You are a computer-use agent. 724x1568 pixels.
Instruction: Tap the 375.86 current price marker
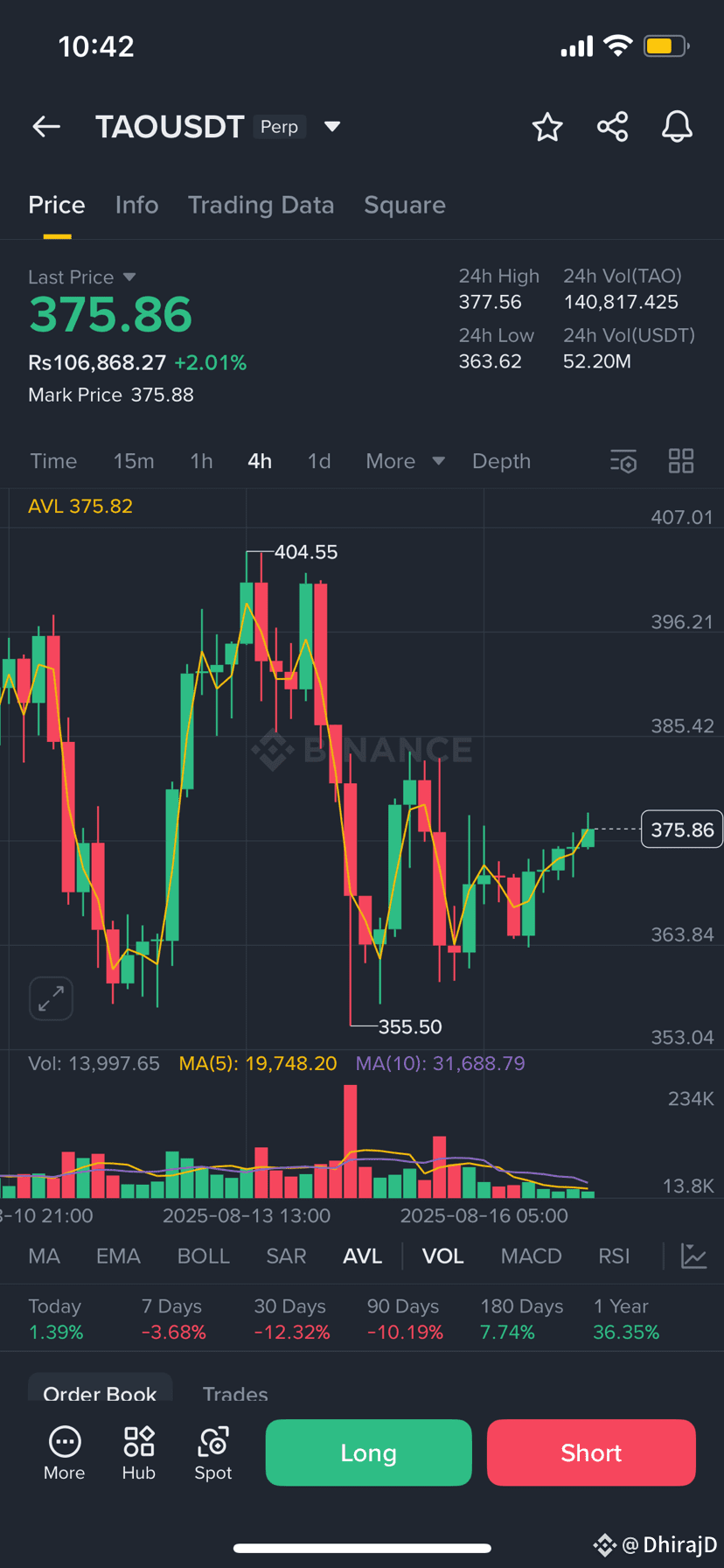click(682, 829)
